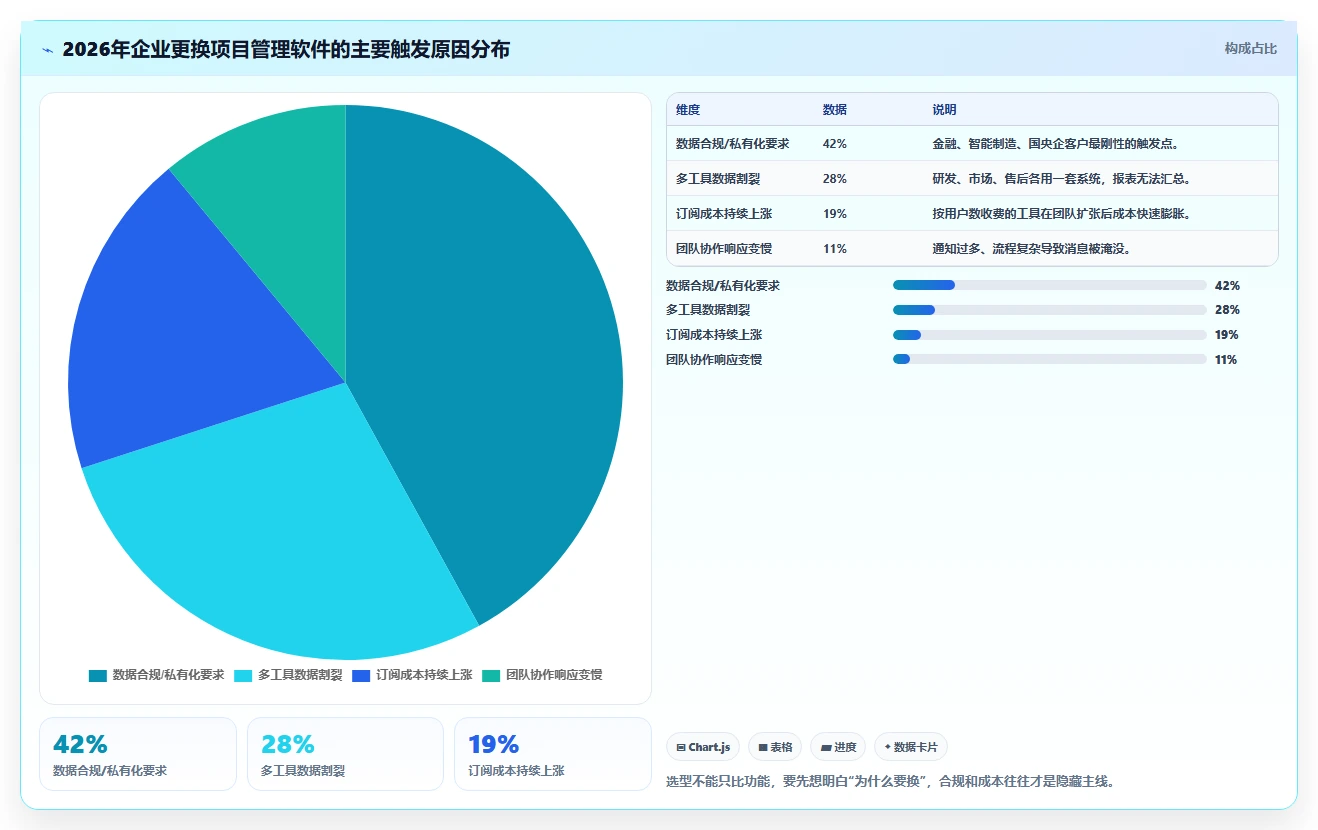1318x830 pixels.
Task: Click the 构成占比 label in header
Action: [1251, 48]
